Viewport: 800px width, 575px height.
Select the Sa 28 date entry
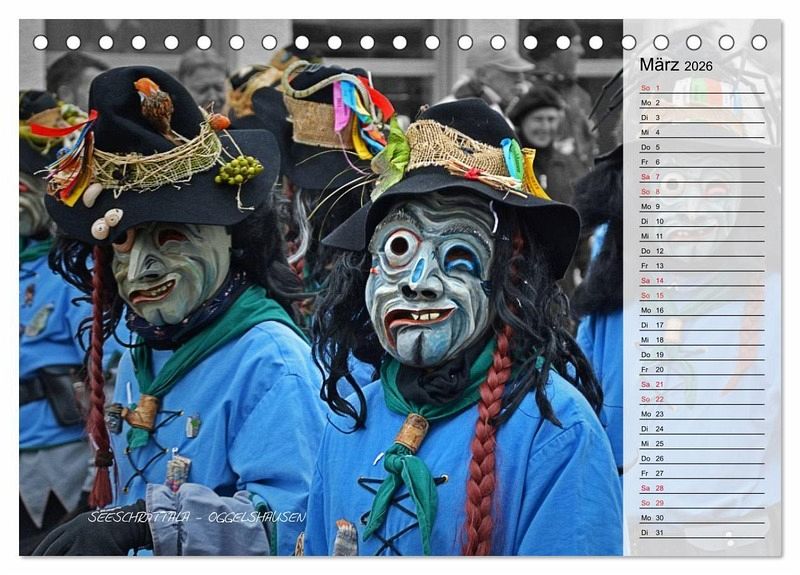tap(700, 488)
